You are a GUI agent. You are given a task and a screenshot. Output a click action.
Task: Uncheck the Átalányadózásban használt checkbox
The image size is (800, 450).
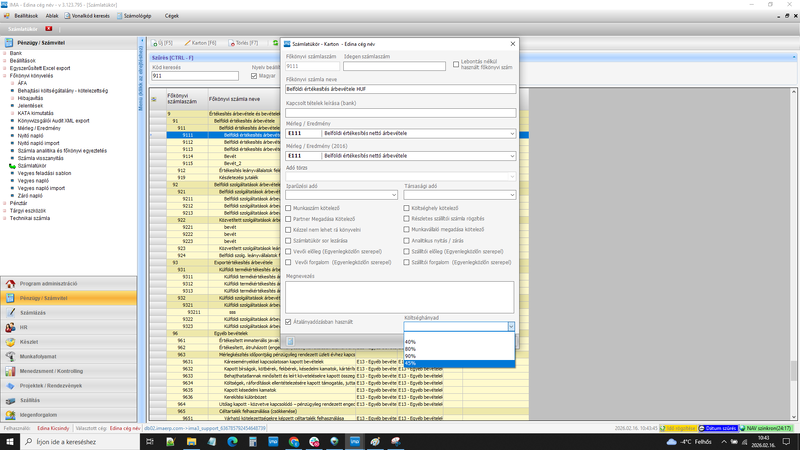click(289, 321)
